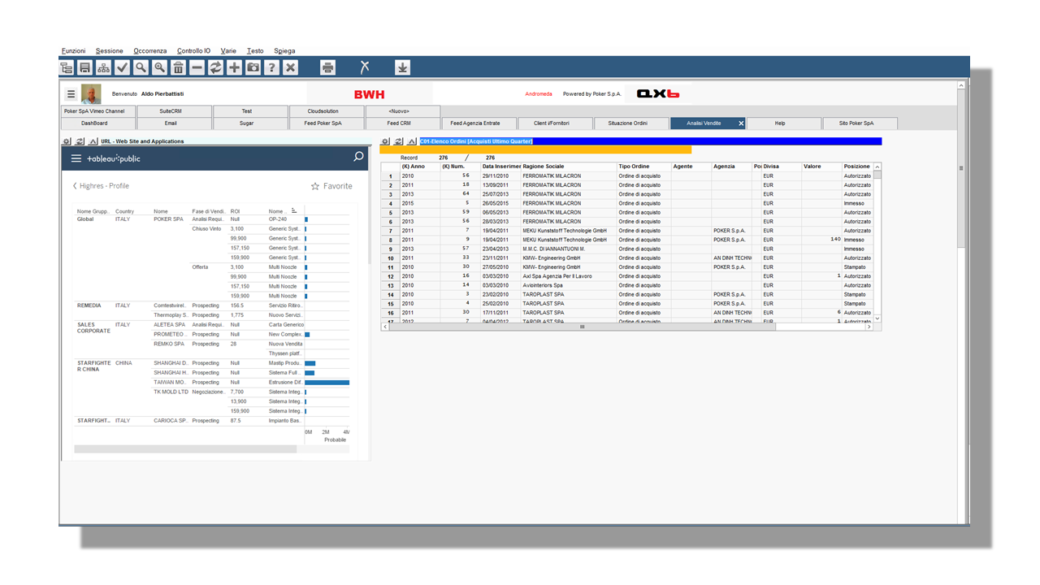Click the printer icon
This screenshot has height=585, width=1040.
point(328,68)
